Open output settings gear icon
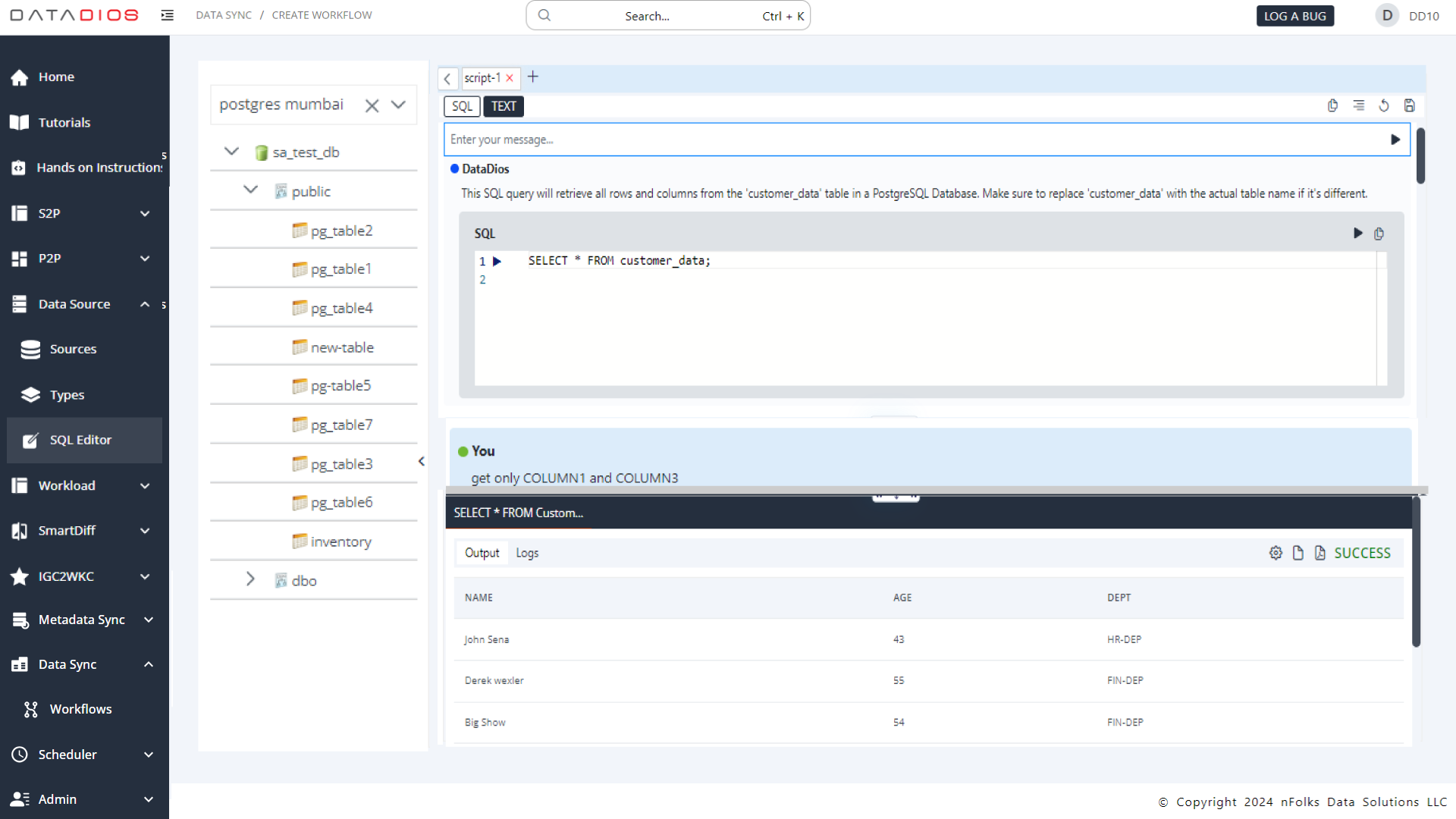Image resolution: width=1456 pixels, height=819 pixels. pyautogui.click(x=1276, y=553)
